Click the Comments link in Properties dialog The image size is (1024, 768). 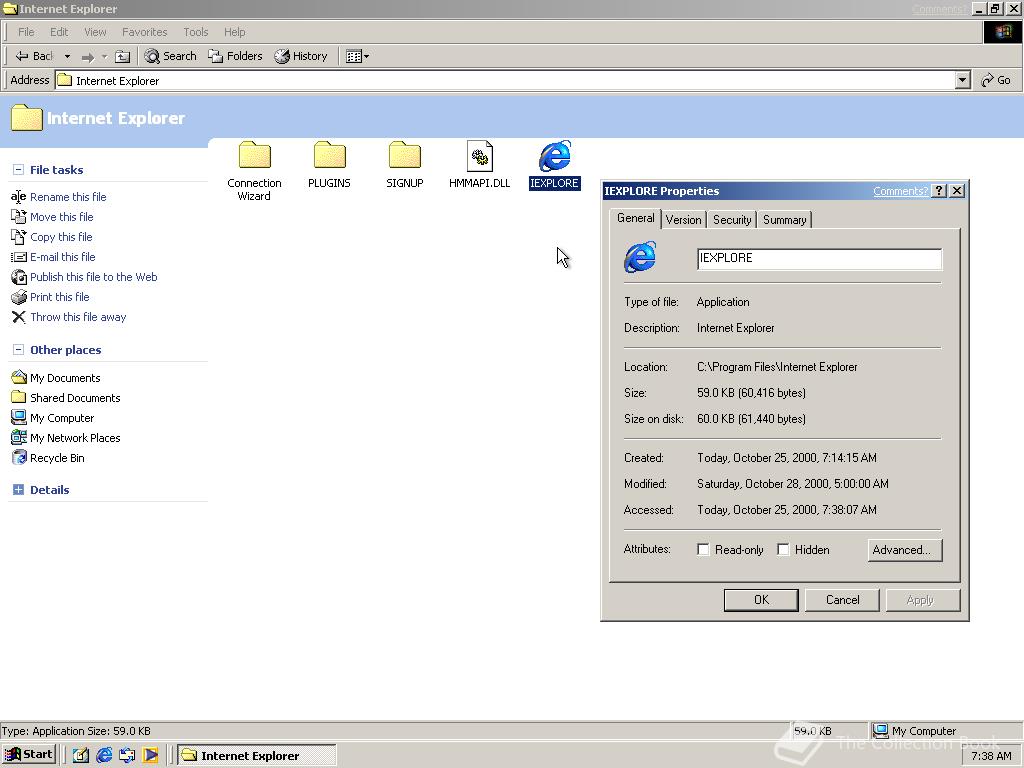(x=901, y=191)
